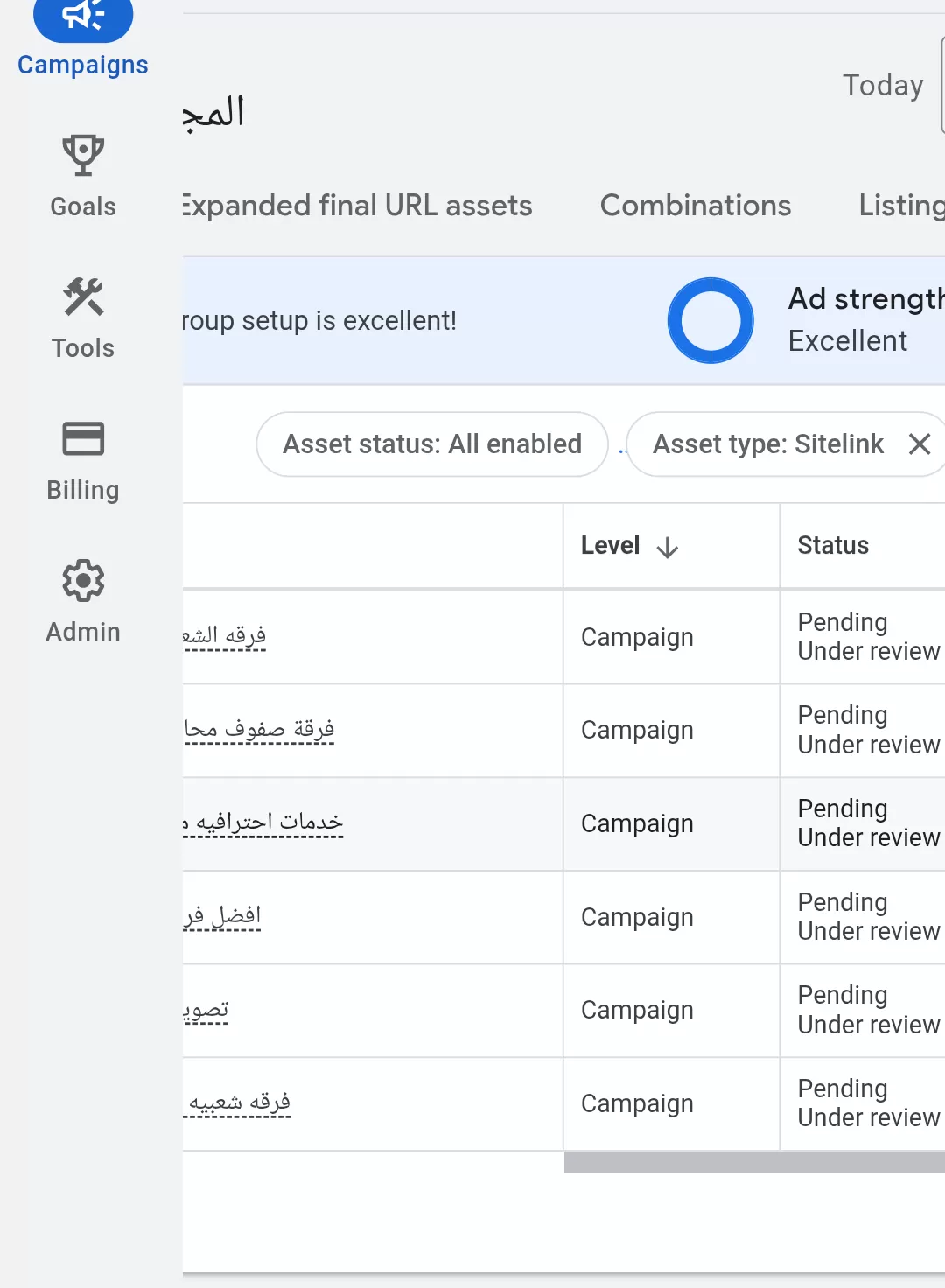Click the فرقه شعبيه sitelink asset
This screenshot has width=945, height=1288.
click(237, 1102)
